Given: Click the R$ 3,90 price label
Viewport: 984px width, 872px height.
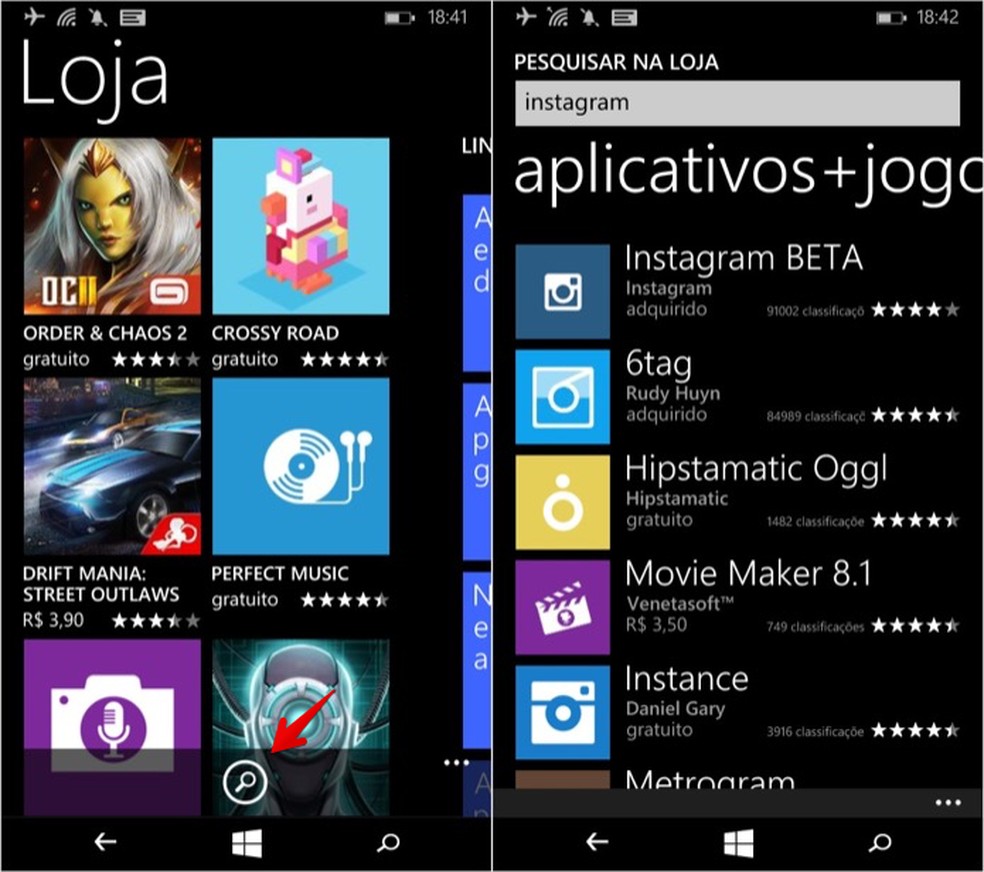Looking at the screenshot, I should [53, 620].
